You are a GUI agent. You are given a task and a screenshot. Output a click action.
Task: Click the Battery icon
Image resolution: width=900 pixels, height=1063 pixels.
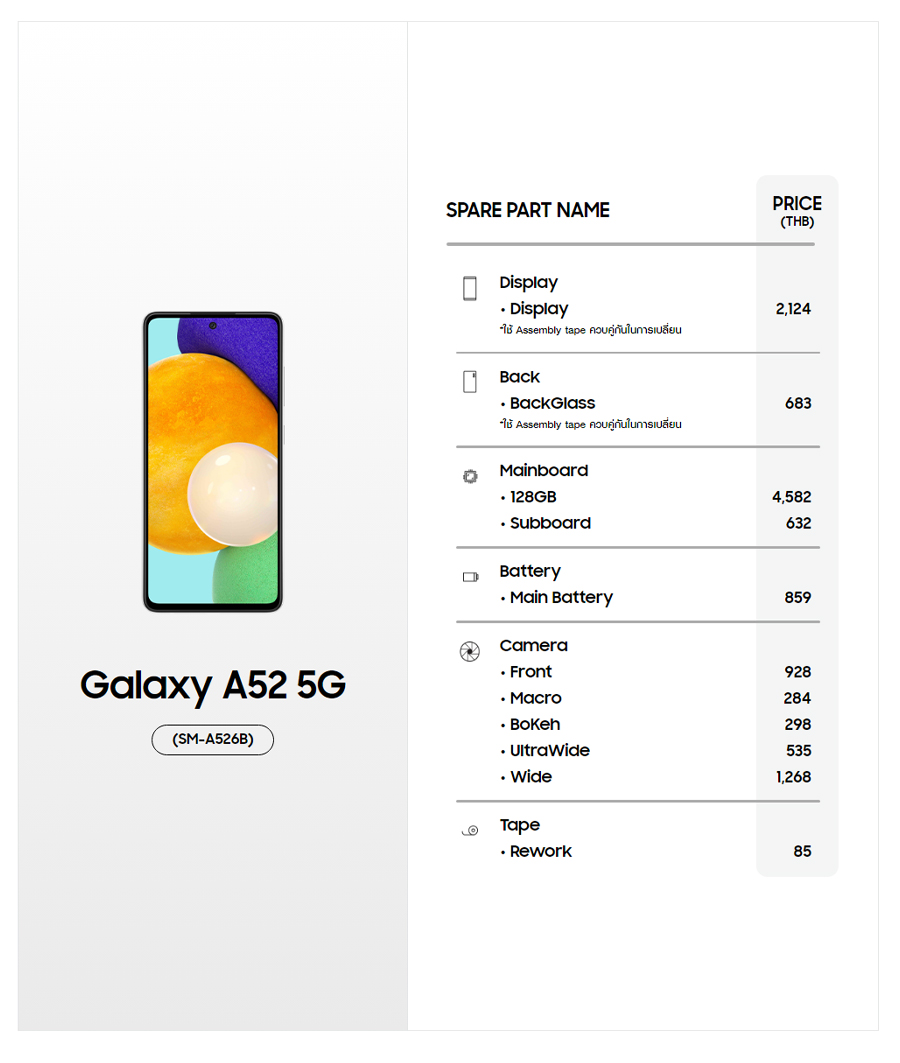470,577
